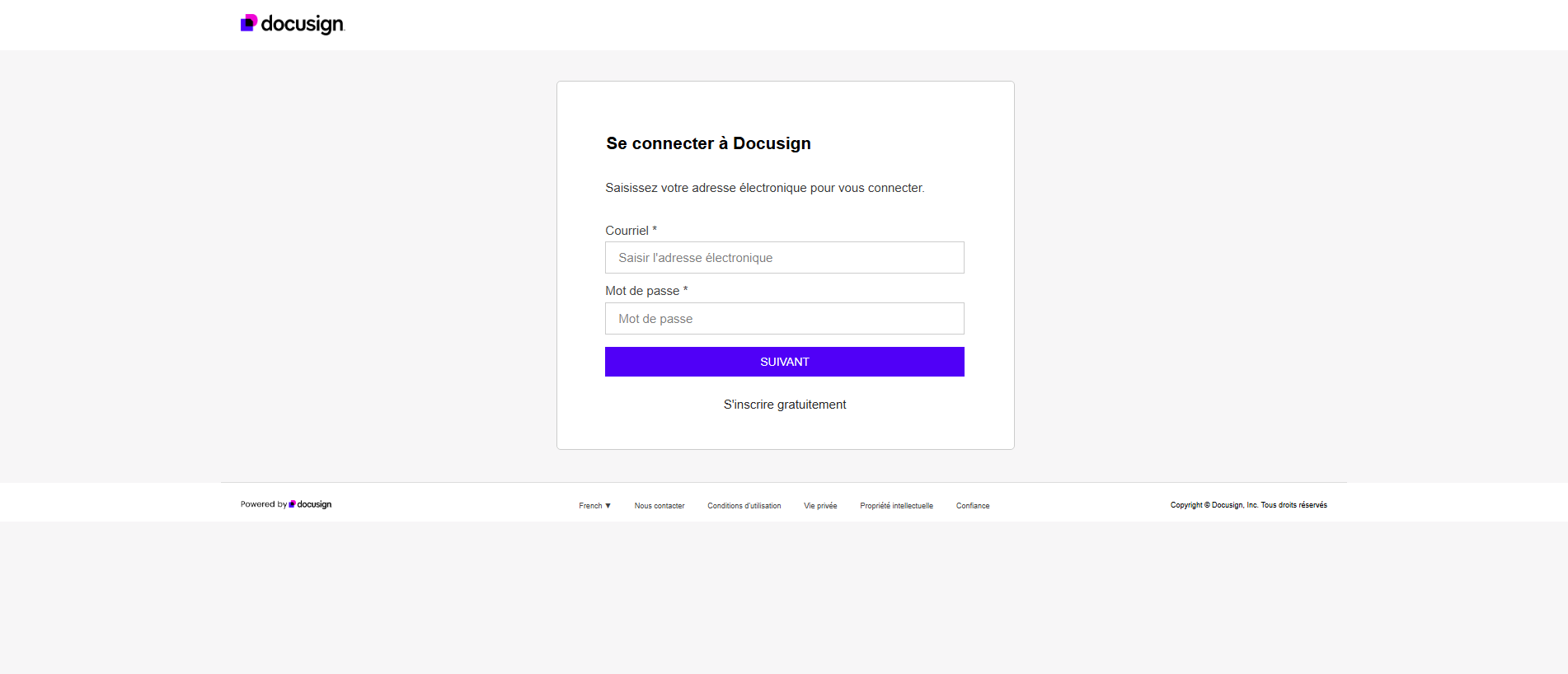Click the SUIVANT button
1568x674 pixels.
pyautogui.click(x=785, y=362)
